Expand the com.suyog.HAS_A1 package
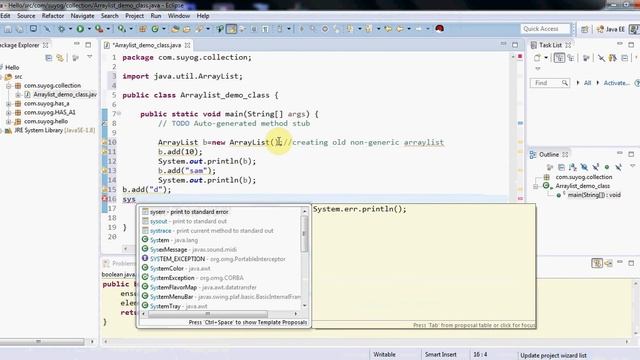This screenshot has width=640, height=360. [x=9, y=113]
